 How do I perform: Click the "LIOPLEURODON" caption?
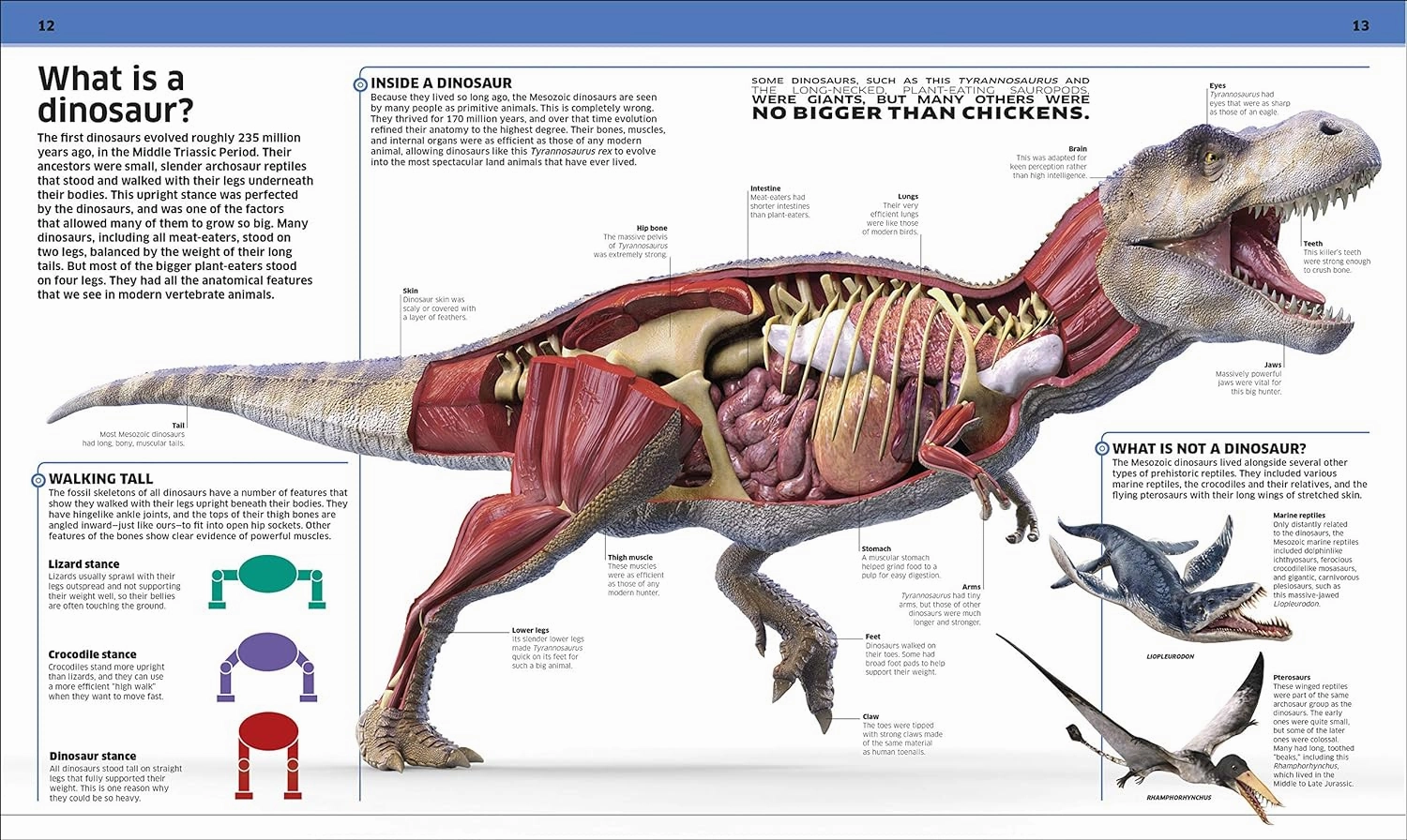(x=1171, y=656)
